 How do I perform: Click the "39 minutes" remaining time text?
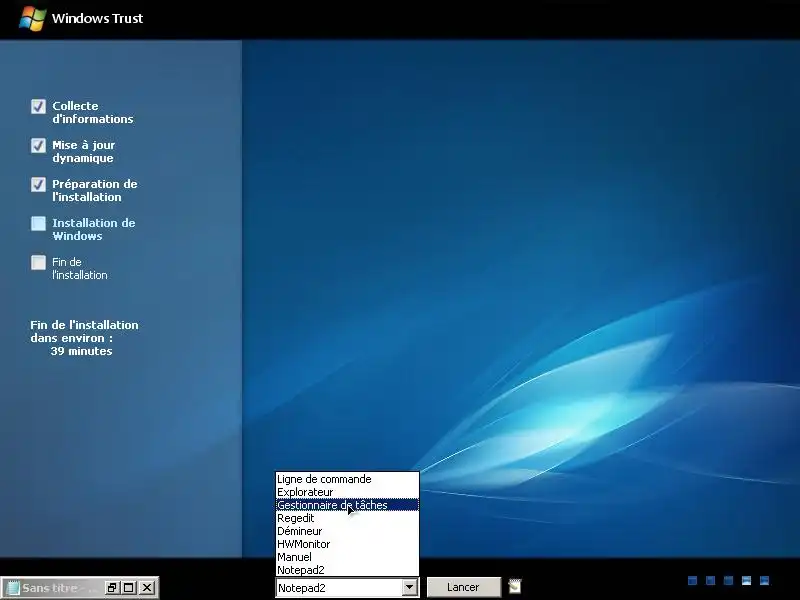(x=82, y=351)
